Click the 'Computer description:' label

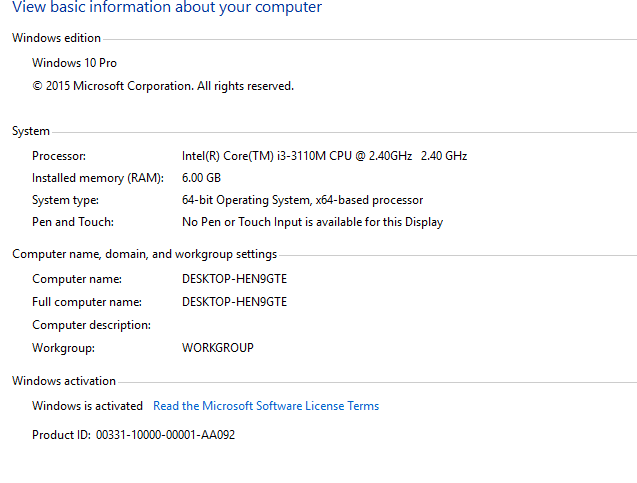pos(91,325)
